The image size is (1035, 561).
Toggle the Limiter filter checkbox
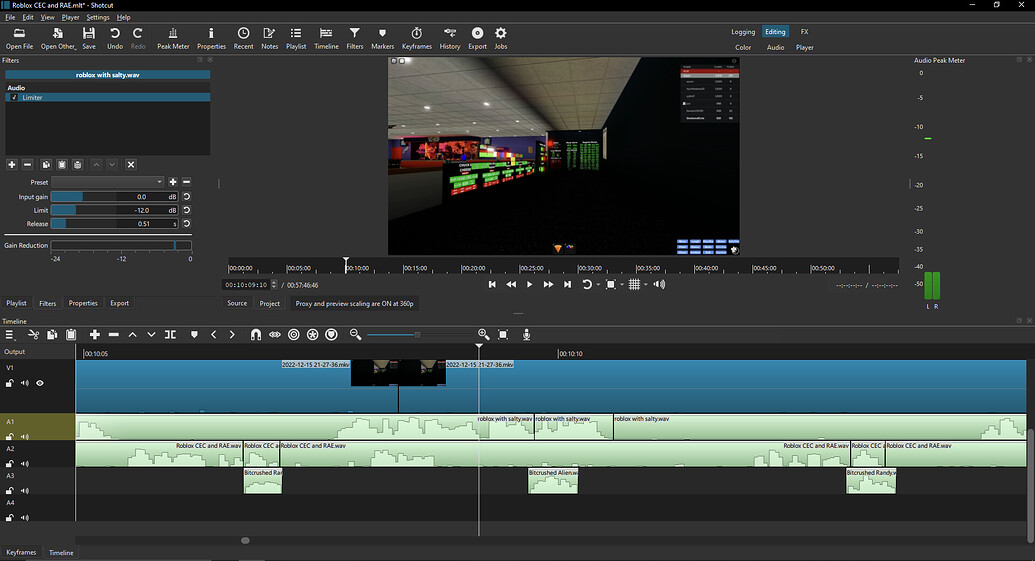click(x=15, y=98)
